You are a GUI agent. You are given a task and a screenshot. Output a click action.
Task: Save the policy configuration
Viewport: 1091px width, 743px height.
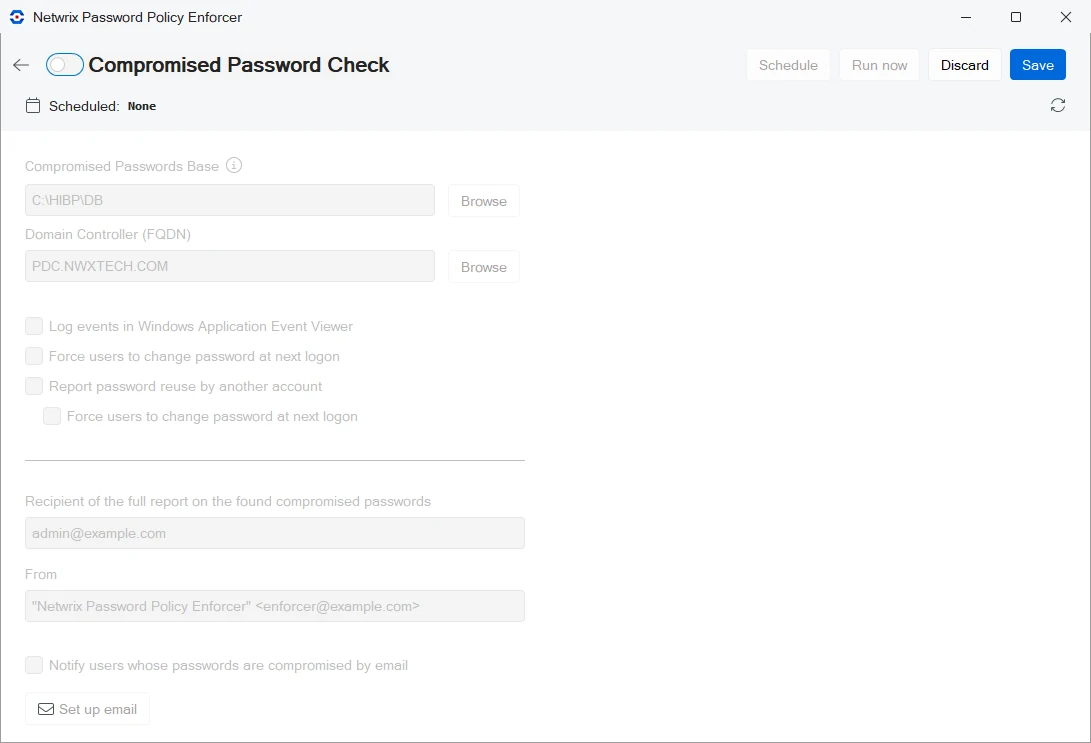[x=1037, y=64]
